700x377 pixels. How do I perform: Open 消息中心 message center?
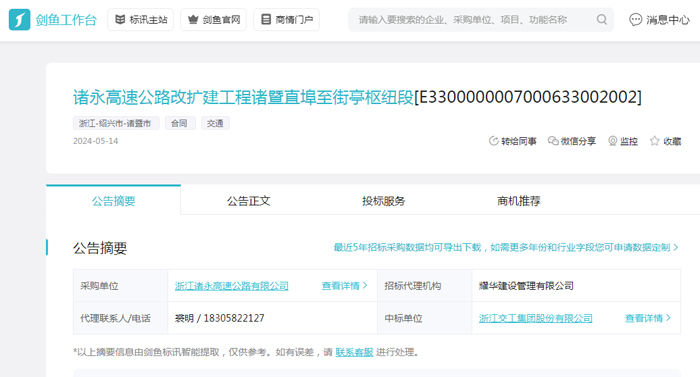click(659, 20)
